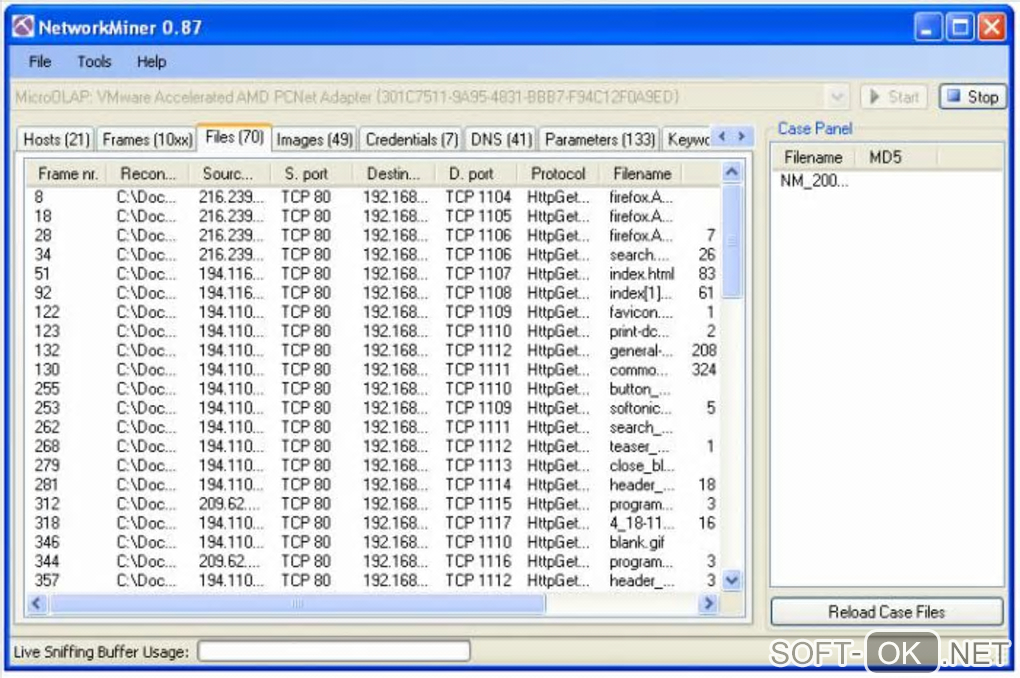Close the NetworkMiner window
The width and height of the screenshot is (1020, 678).
[x=991, y=27]
